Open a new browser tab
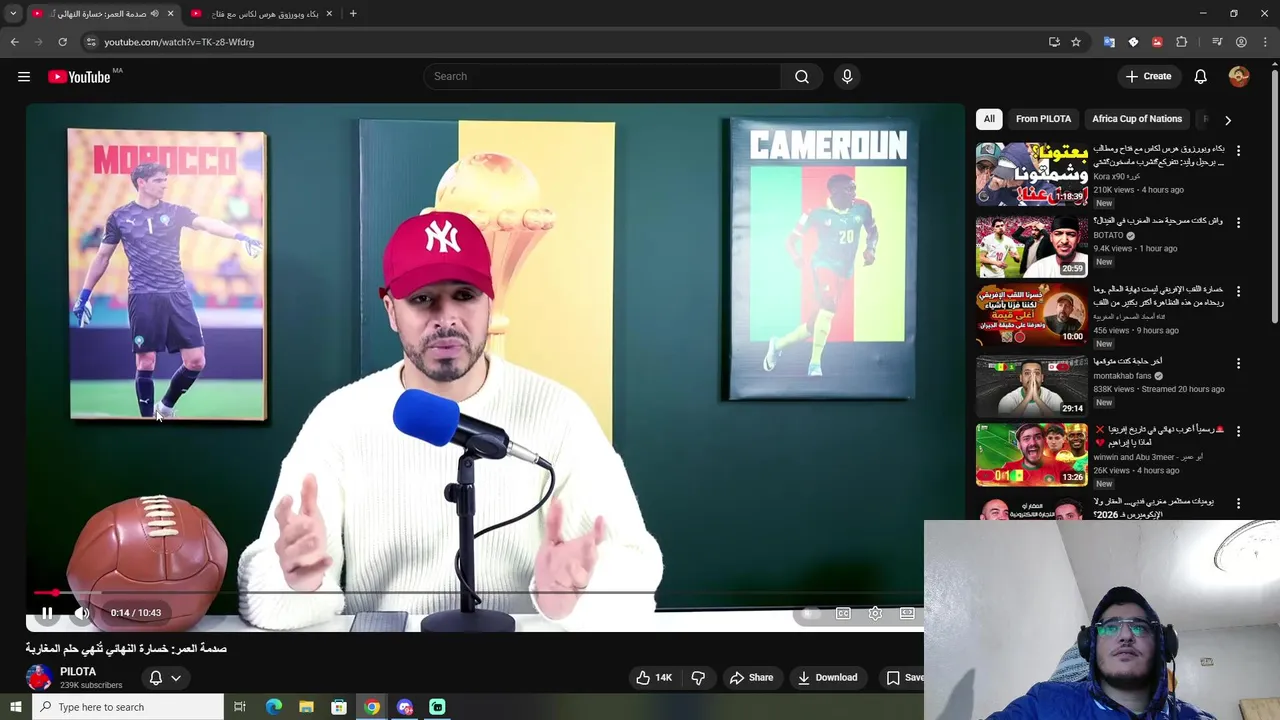Viewport: 1280px width, 720px height. (x=353, y=14)
